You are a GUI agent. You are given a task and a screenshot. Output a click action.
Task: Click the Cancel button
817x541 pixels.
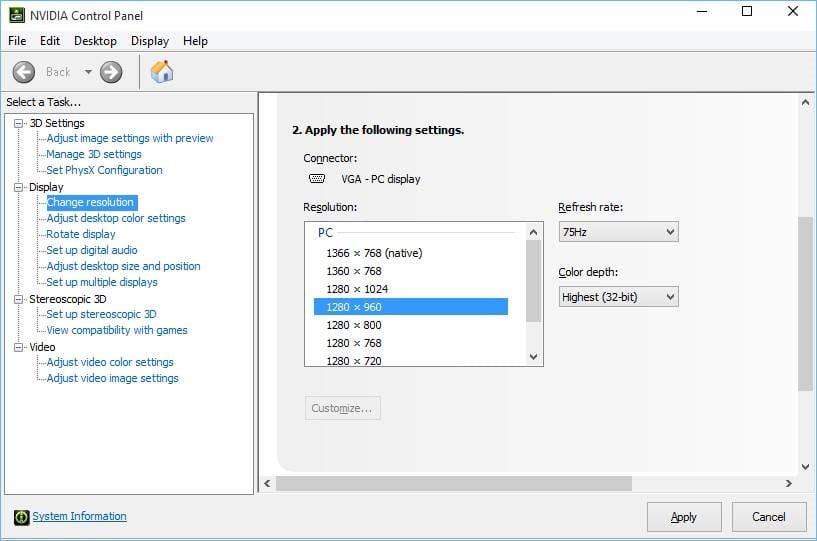(769, 517)
